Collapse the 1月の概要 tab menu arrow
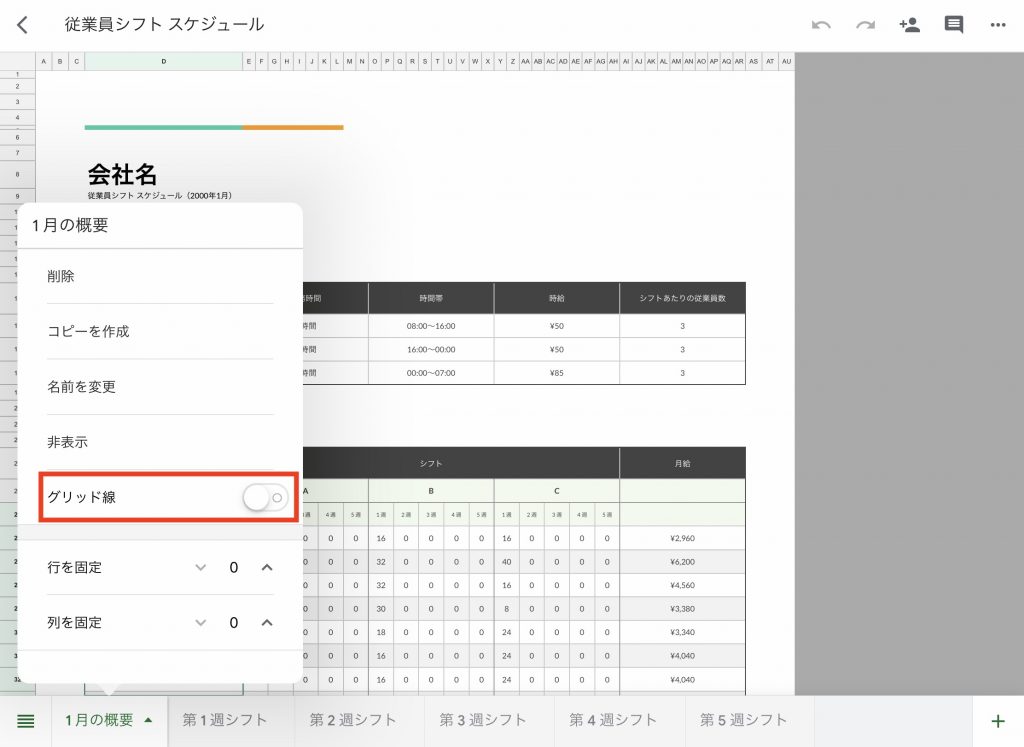The image size is (1024, 747). pyautogui.click(x=149, y=720)
